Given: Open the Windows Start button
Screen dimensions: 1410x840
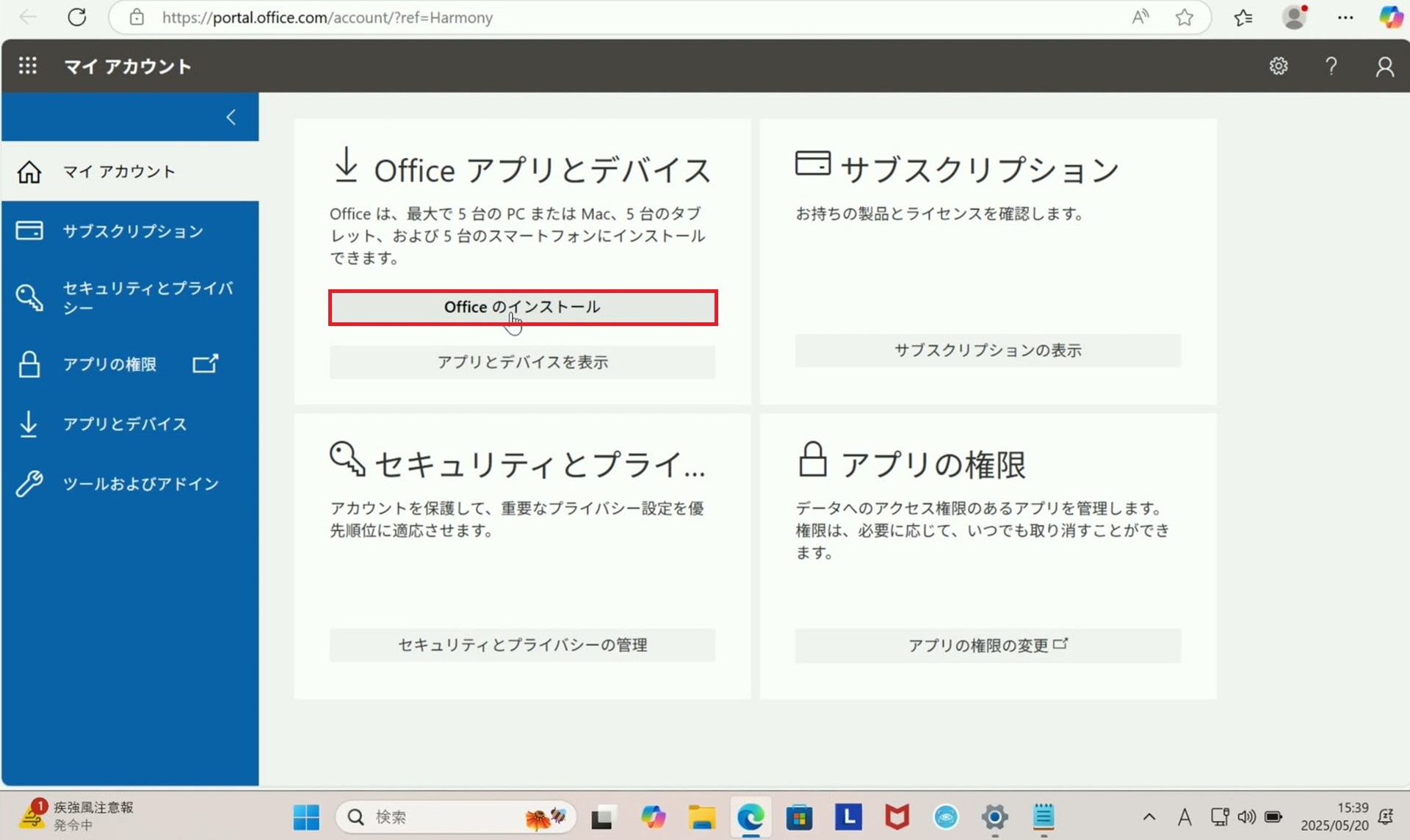Looking at the screenshot, I should (306, 817).
